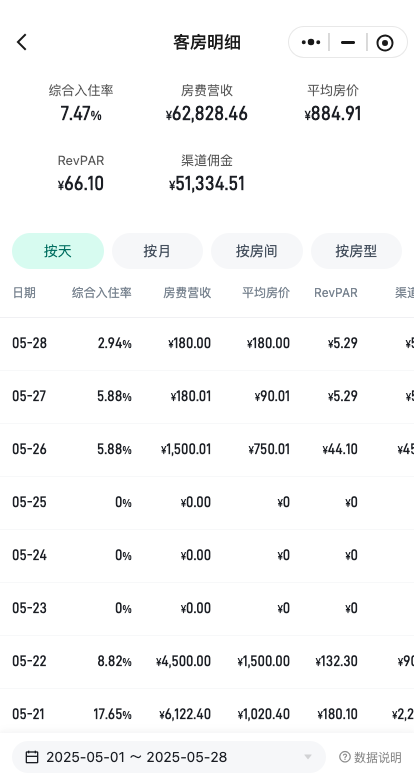Viewport: 414px width, 780px height.
Task: Click the question mark help icon
Action: 345,757
